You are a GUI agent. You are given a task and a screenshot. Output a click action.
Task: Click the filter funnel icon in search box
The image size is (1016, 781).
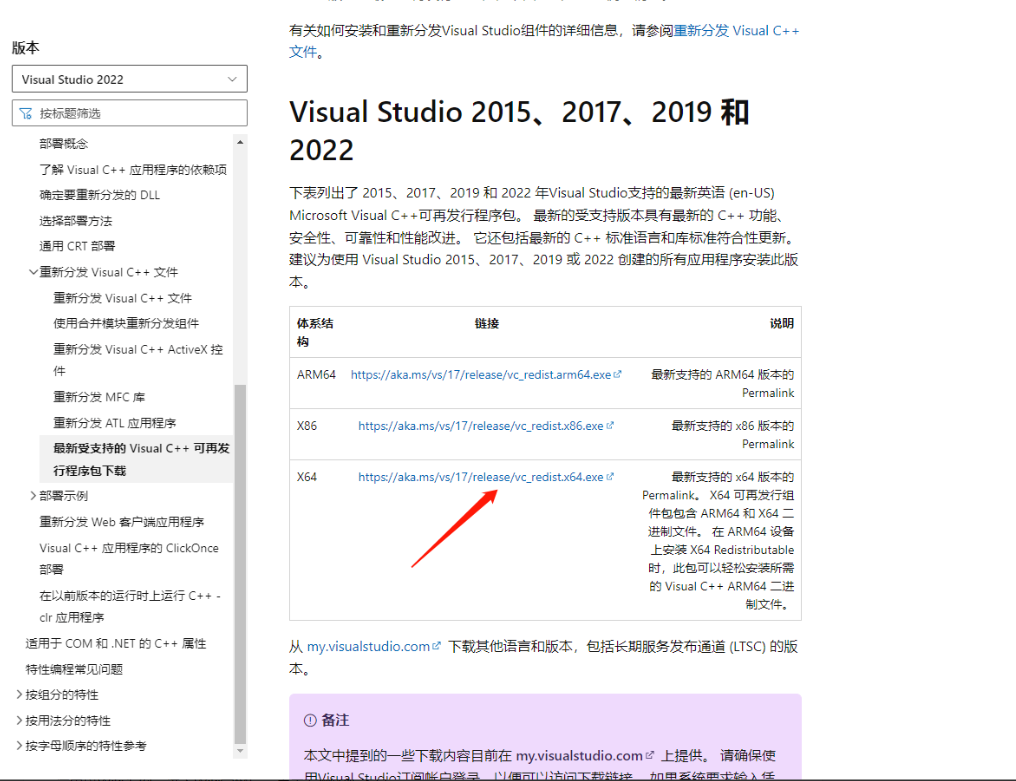[26, 114]
